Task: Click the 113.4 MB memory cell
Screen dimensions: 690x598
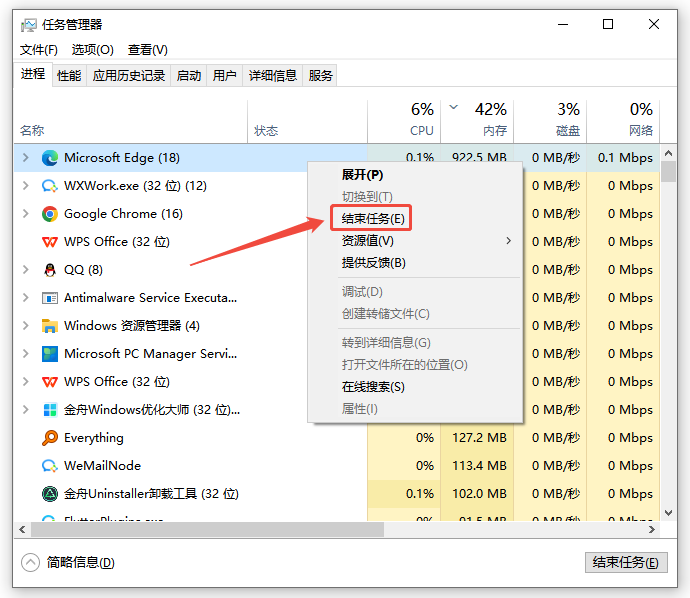Action: [x=477, y=466]
